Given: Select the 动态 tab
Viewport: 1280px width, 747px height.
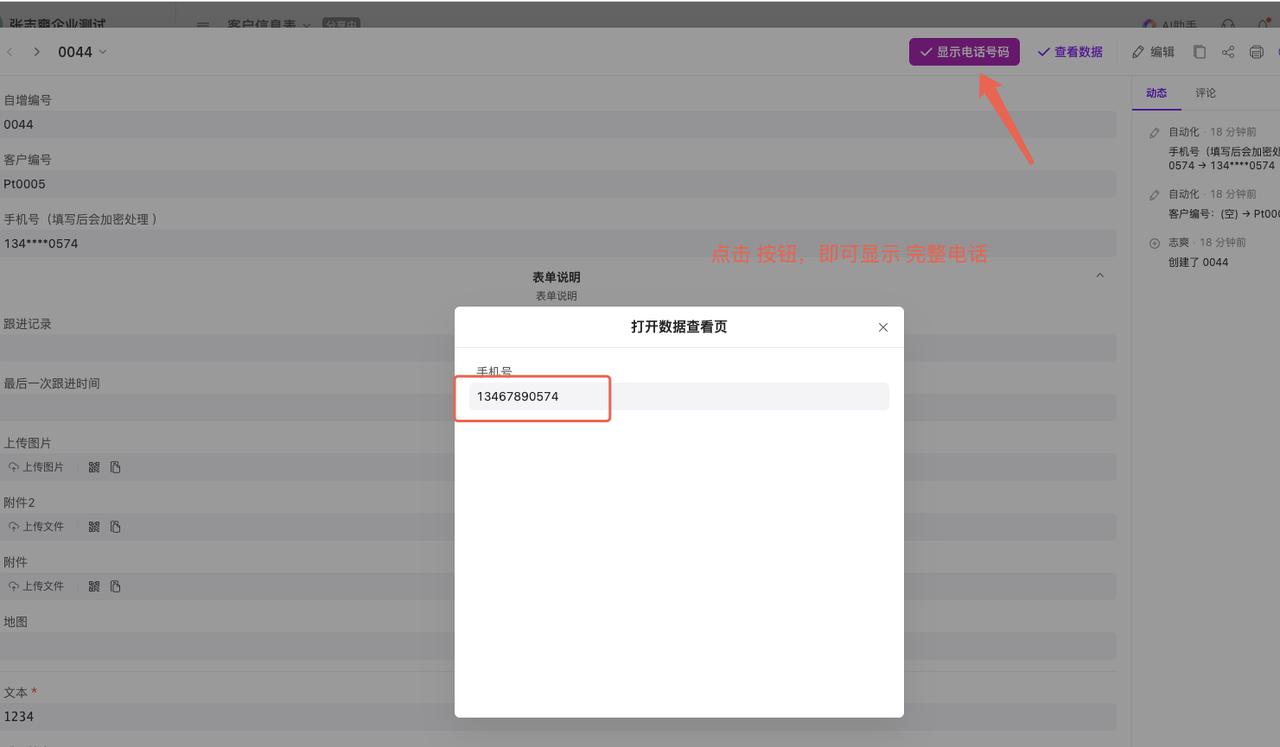Looking at the screenshot, I should point(1156,93).
